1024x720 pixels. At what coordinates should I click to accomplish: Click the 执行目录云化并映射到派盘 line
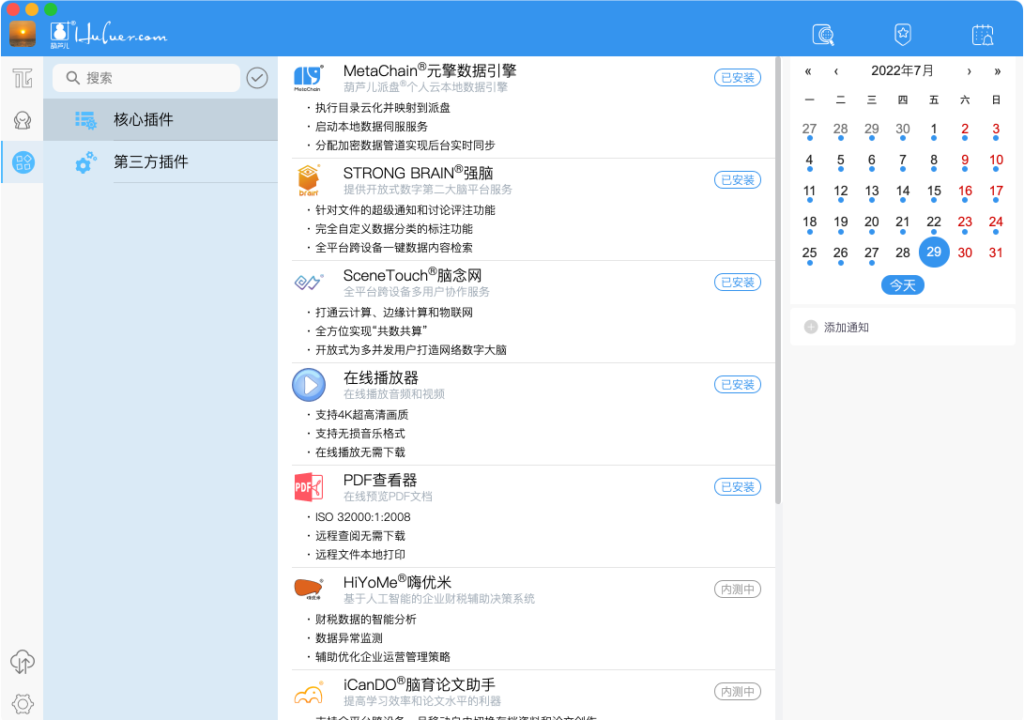[x=383, y=108]
